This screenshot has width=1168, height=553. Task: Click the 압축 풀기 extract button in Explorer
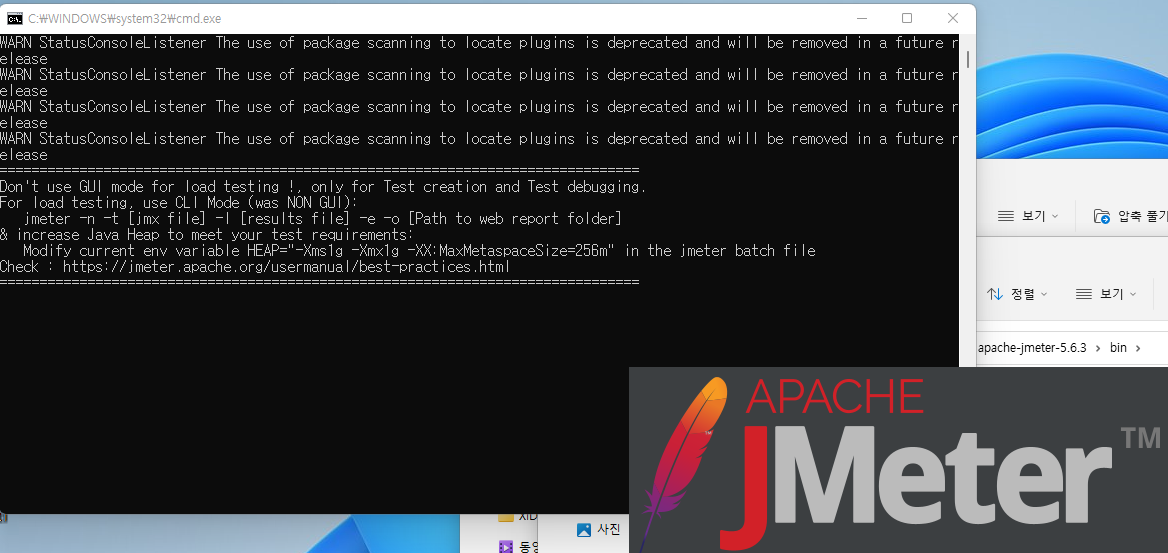pos(1130,216)
